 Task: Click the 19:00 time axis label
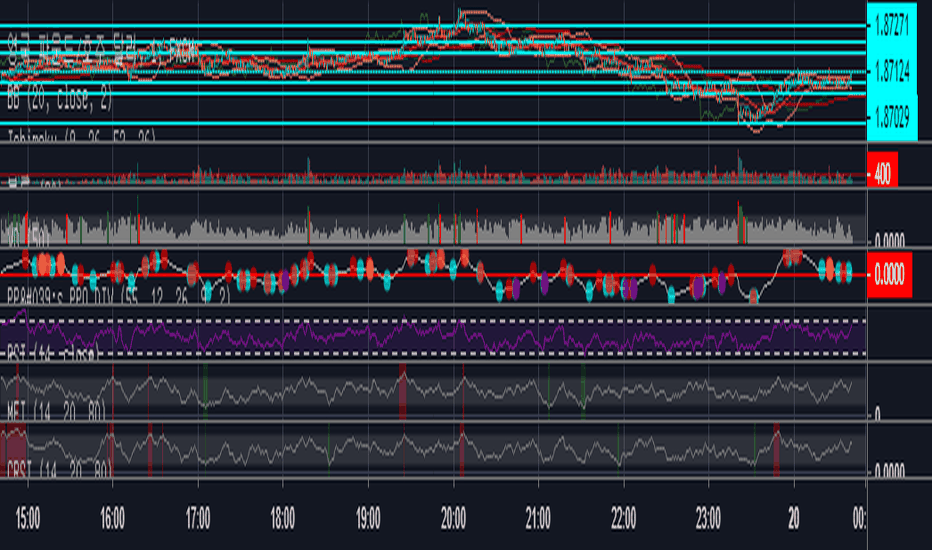[368, 519]
